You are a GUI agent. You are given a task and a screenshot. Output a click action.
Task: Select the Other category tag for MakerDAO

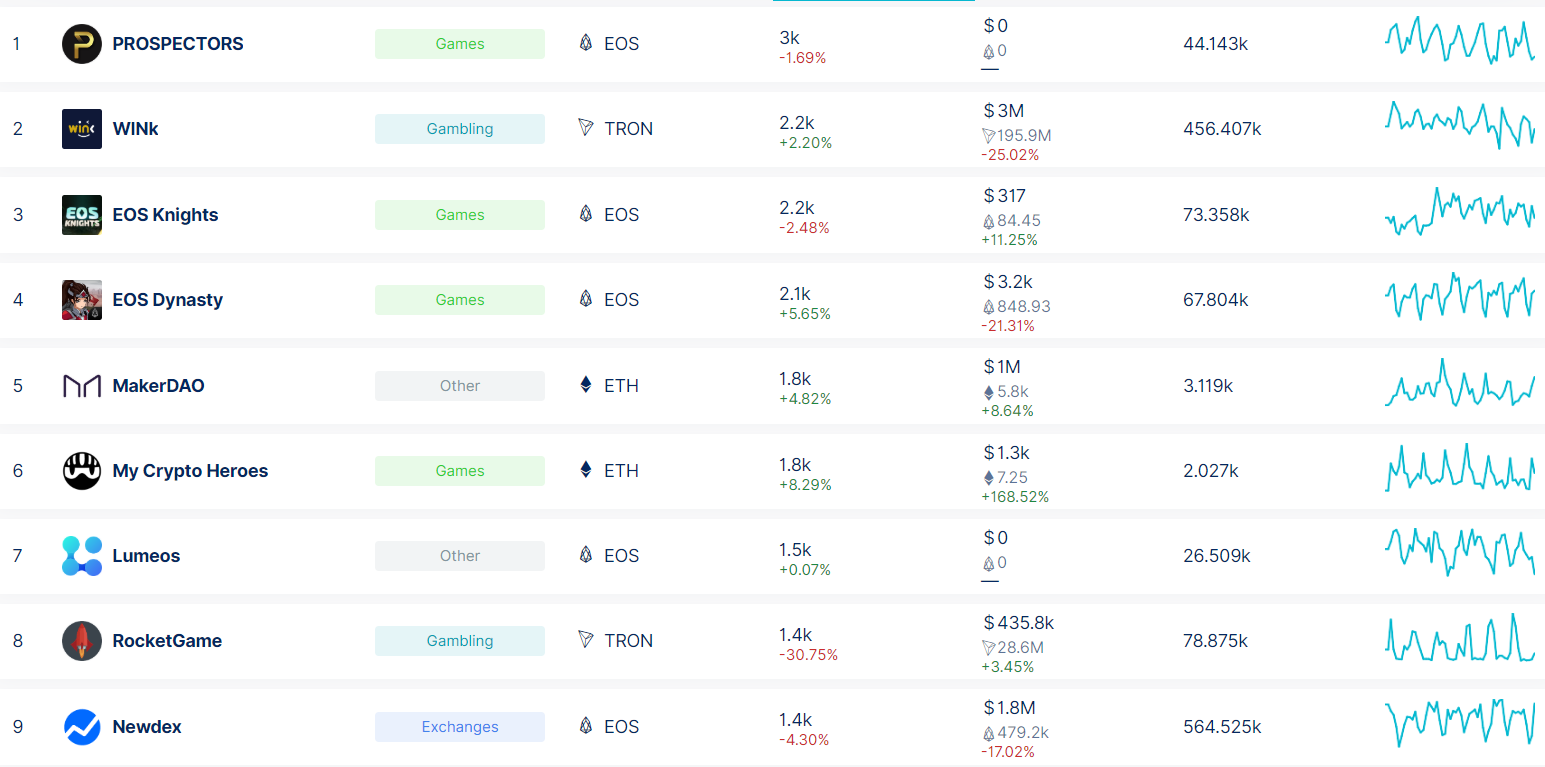coord(459,386)
